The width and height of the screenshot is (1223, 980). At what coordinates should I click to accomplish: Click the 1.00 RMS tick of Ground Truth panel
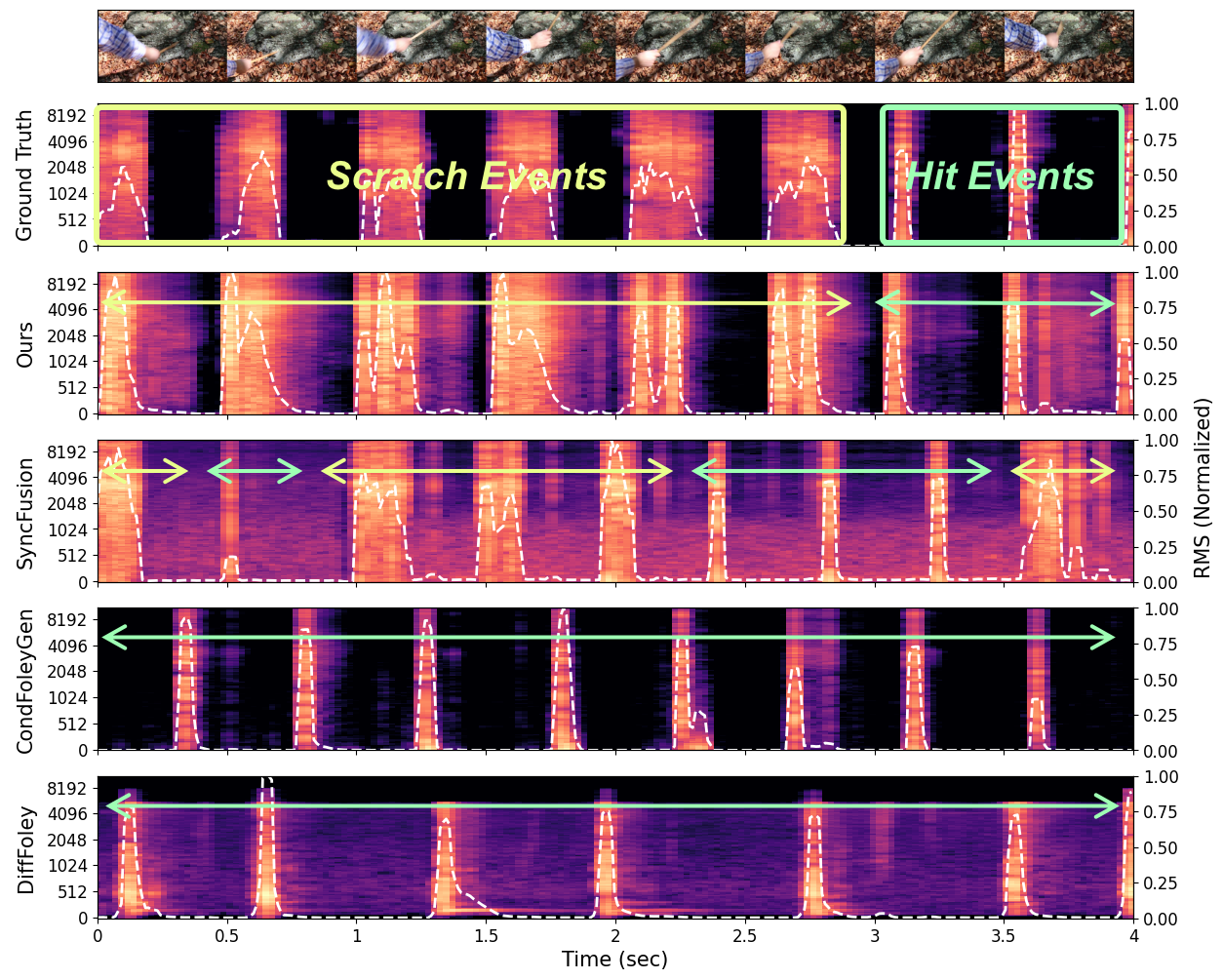click(1161, 104)
